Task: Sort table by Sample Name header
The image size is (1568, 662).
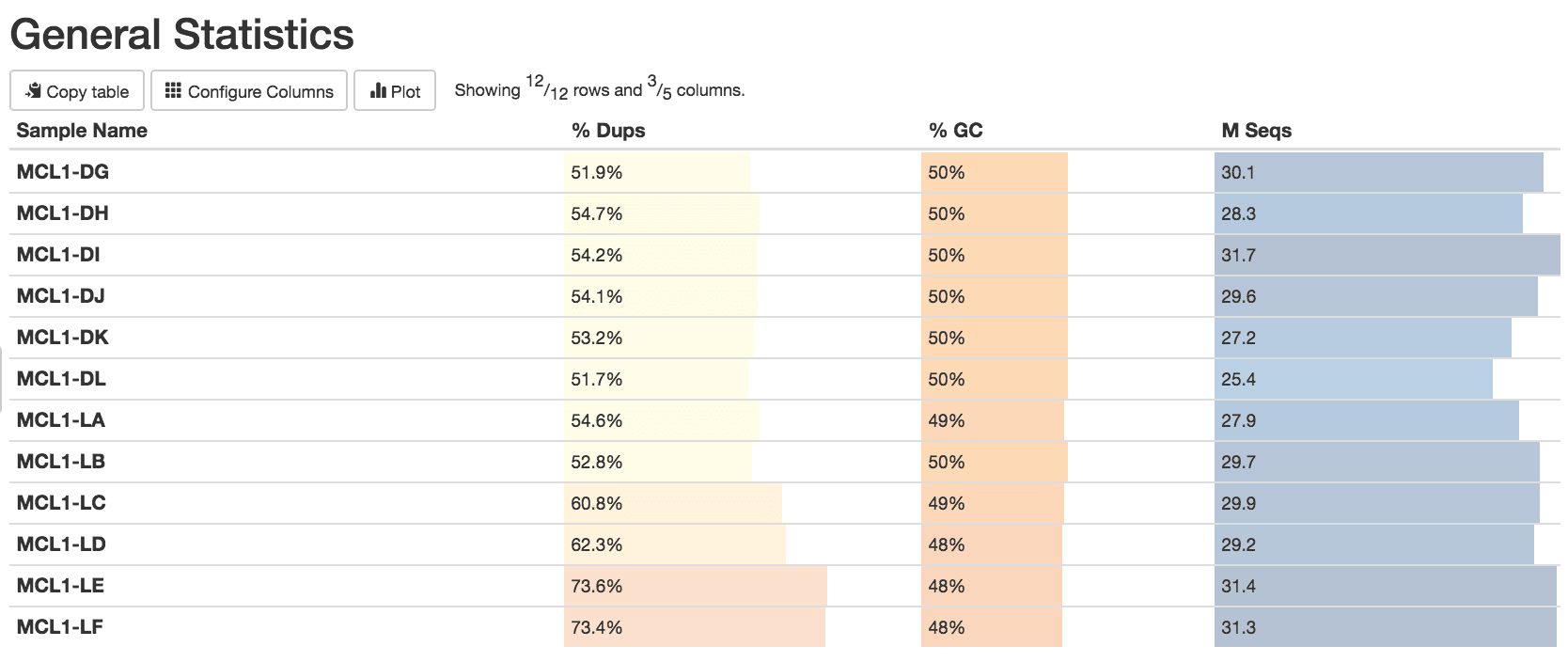Action: point(82,131)
